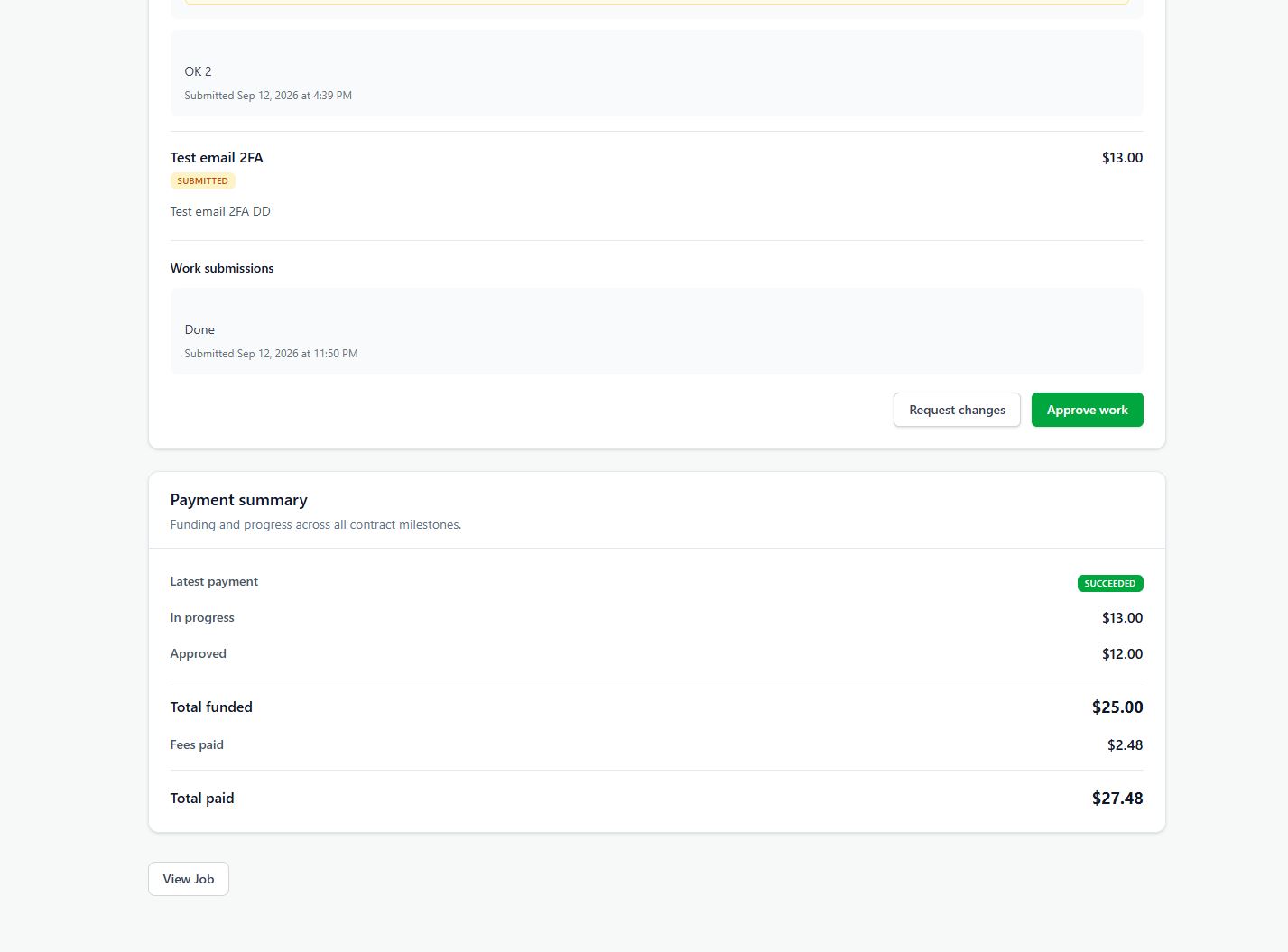The image size is (1288, 952).
Task: Click the Total funded amount $25.00
Action: click(x=1117, y=707)
